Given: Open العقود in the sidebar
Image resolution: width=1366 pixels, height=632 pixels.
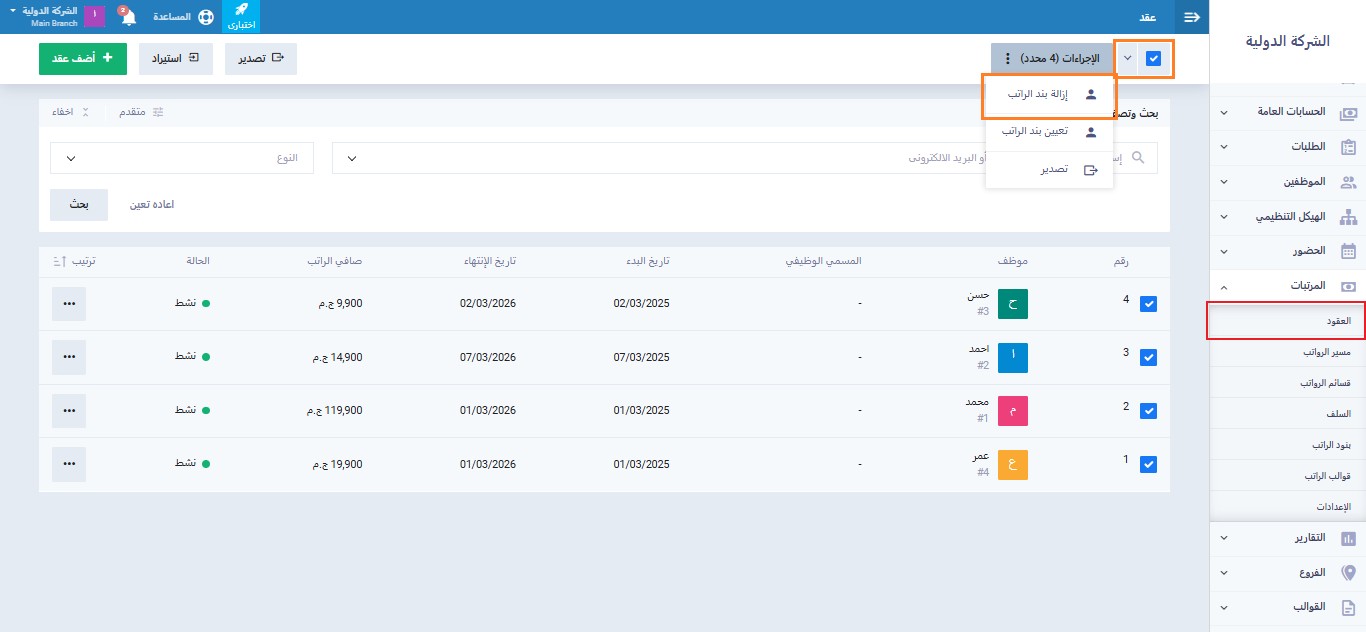Looking at the screenshot, I should 1288,321.
